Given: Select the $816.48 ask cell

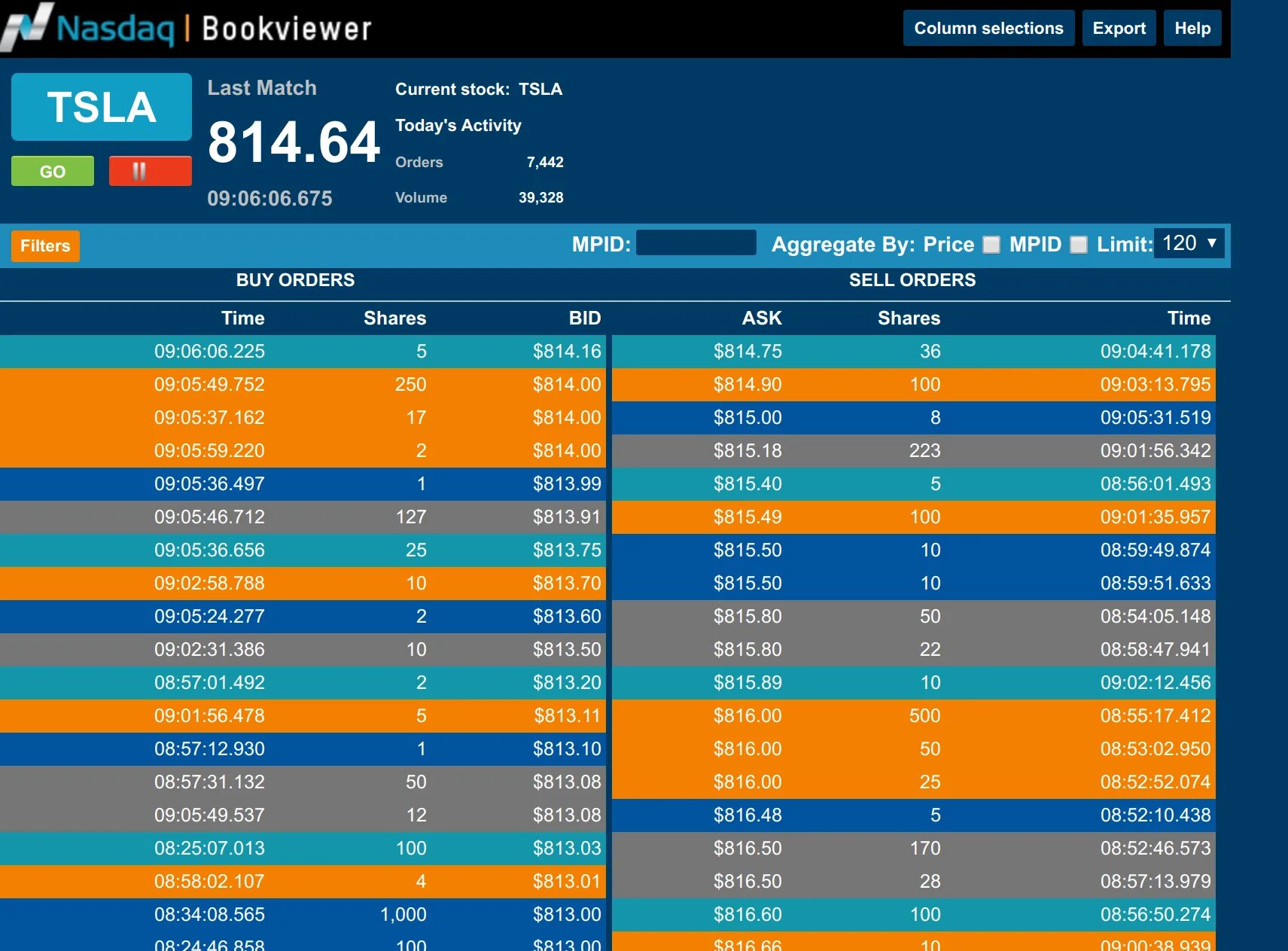Looking at the screenshot, I should tap(748, 815).
